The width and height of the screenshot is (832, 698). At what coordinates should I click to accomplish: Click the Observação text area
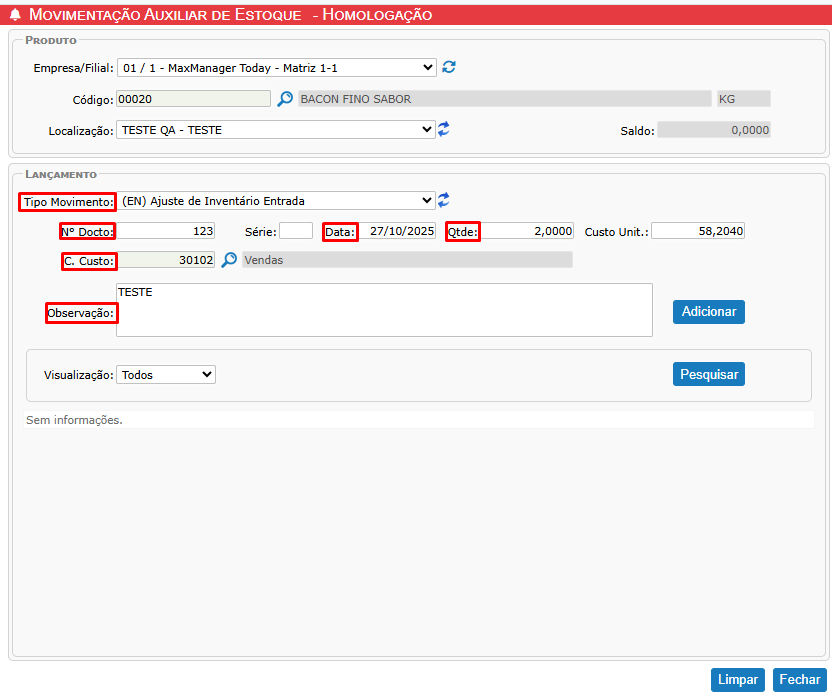click(384, 310)
